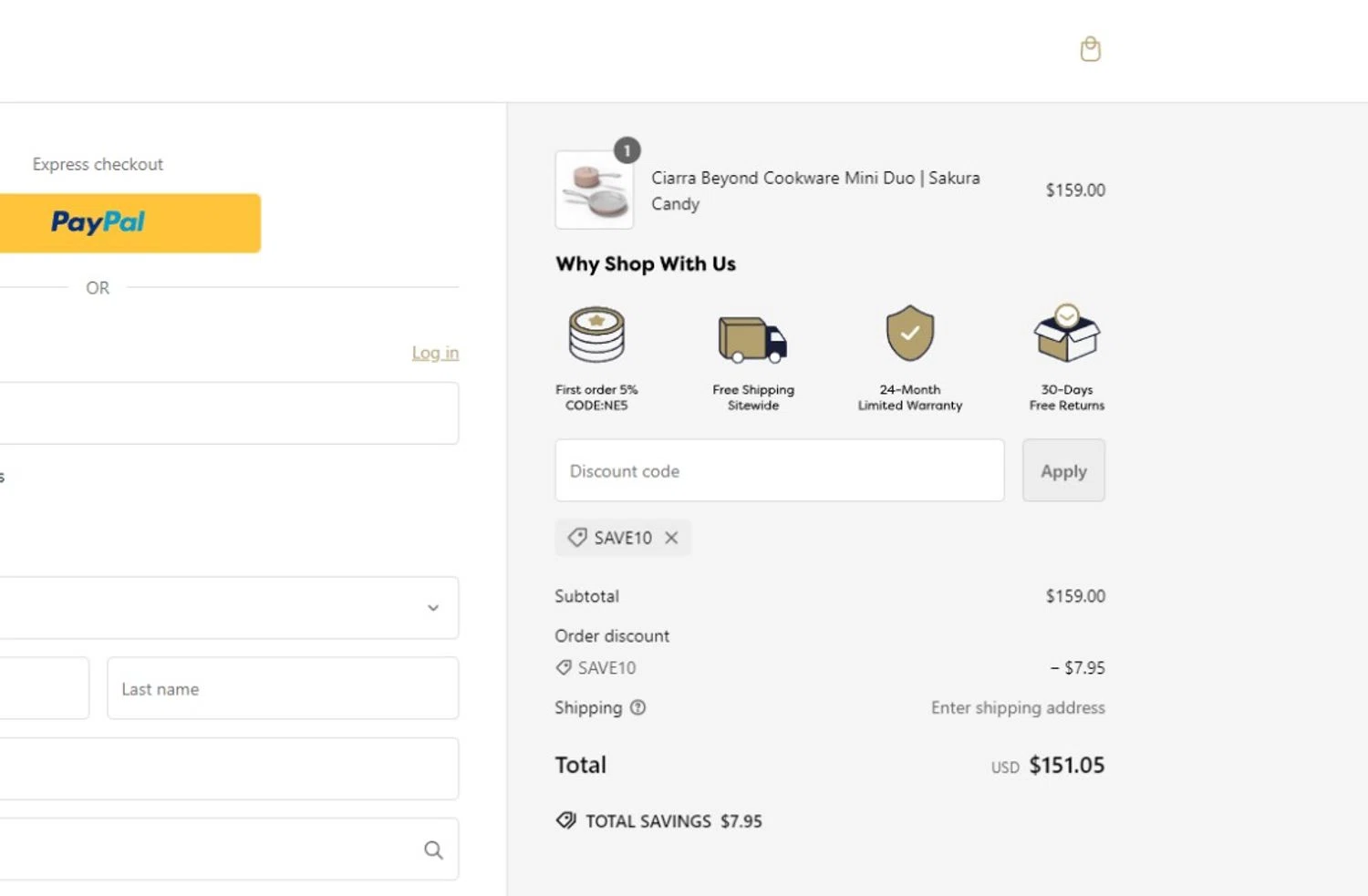Focus the Discount code input field
1368x896 pixels.
pyautogui.click(x=779, y=470)
